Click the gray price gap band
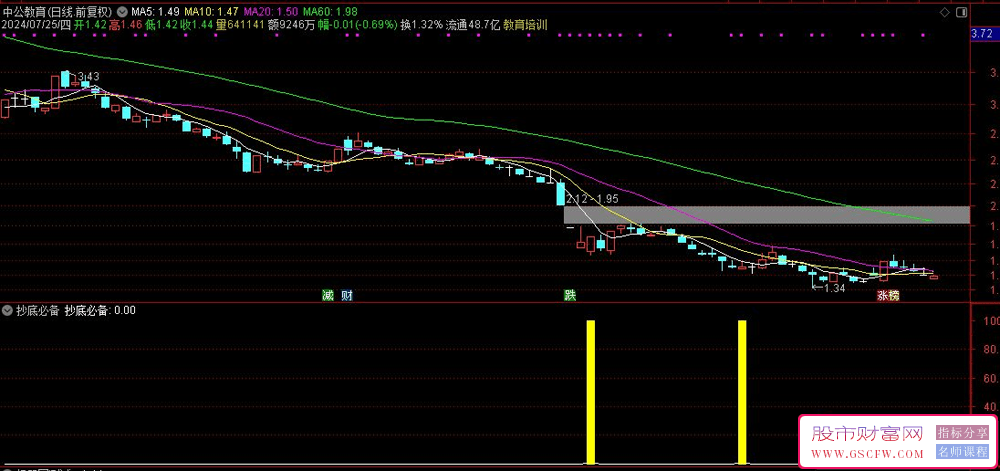This screenshot has width=1000, height=471. [x=767, y=215]
